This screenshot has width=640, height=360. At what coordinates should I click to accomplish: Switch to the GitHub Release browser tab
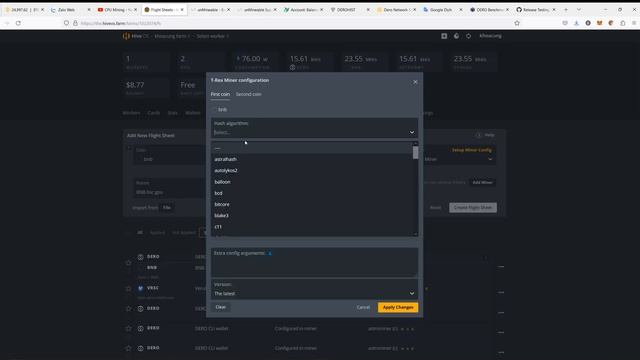pyautogui.click(x=535, y=10)
